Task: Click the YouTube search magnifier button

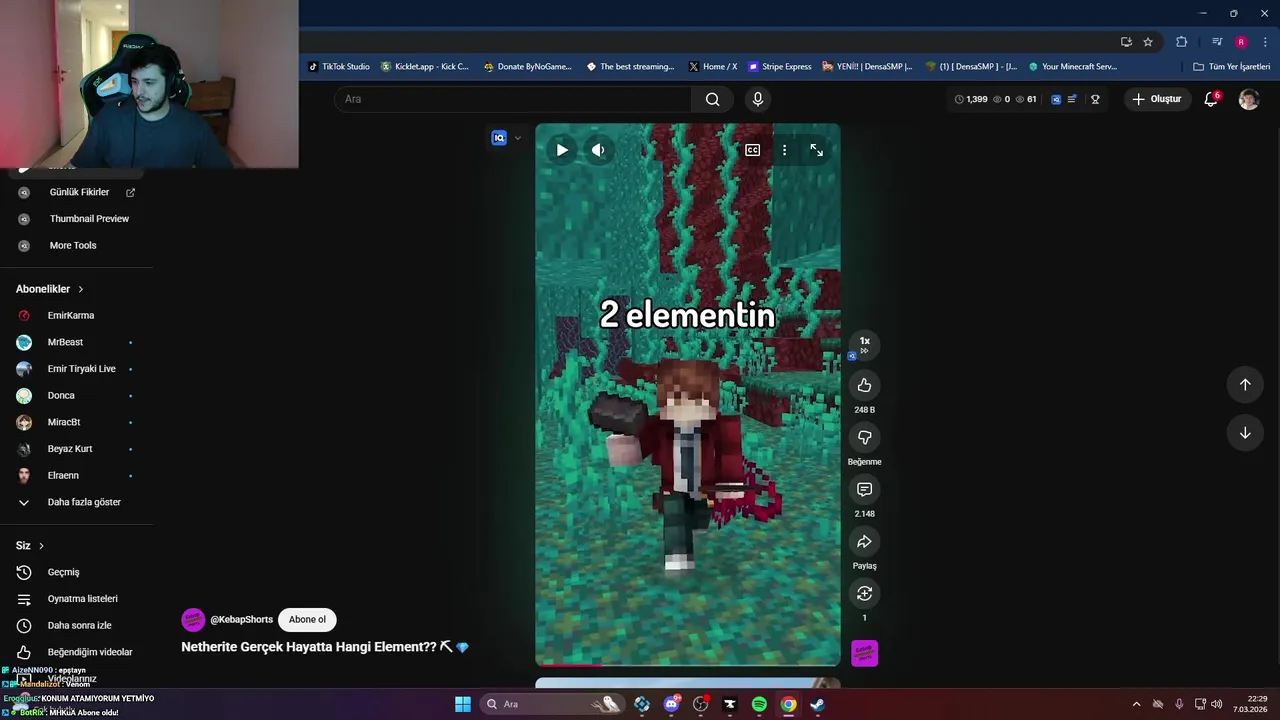Action: (712, 99)
